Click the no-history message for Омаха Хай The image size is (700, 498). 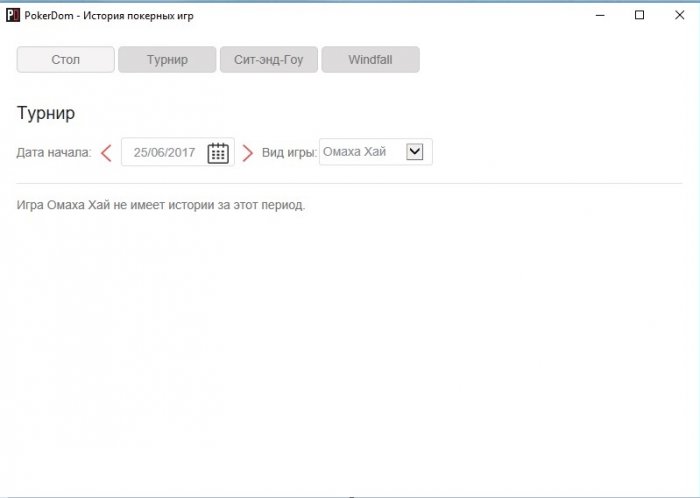point(161,205)
